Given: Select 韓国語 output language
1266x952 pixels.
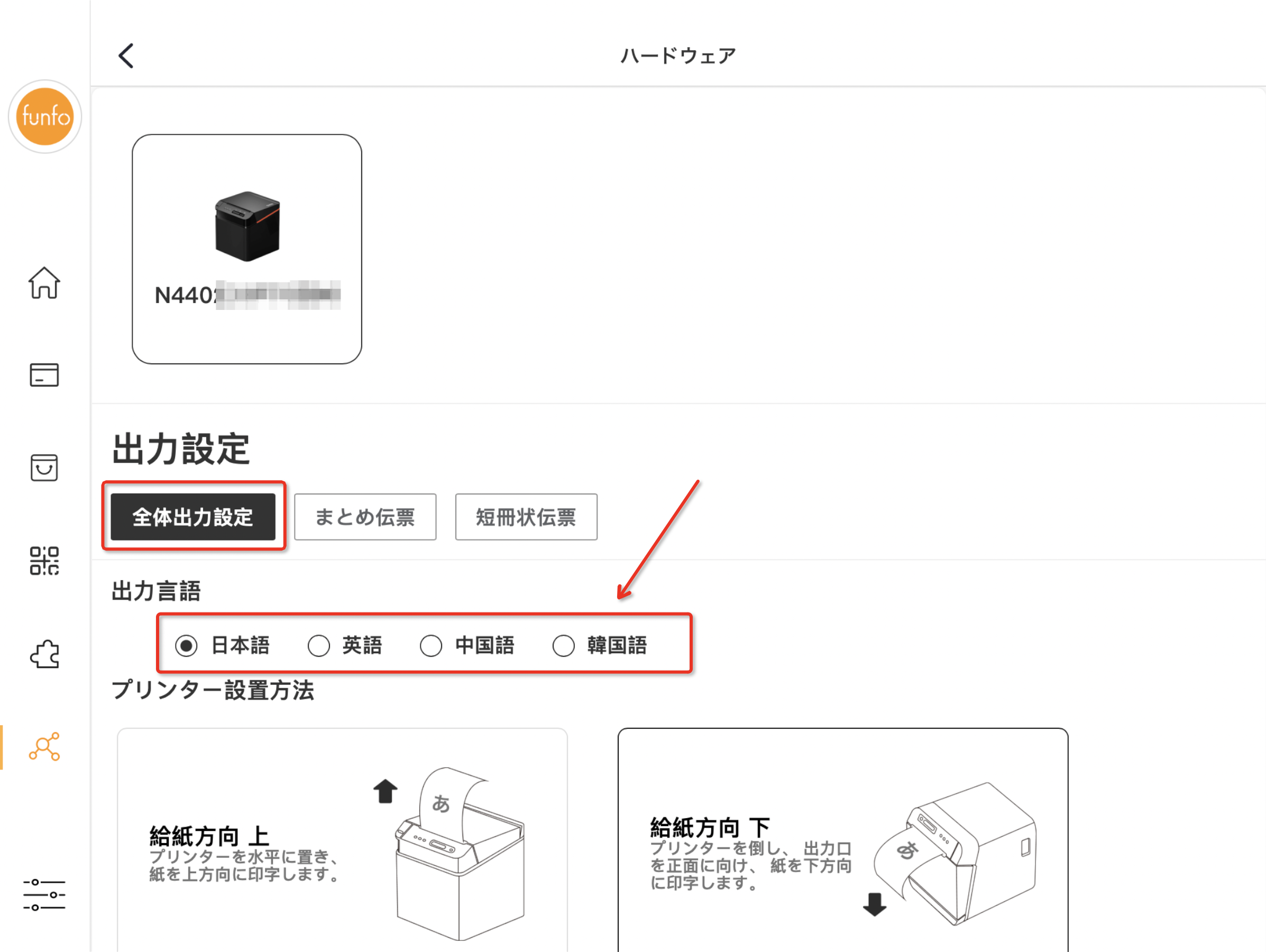Looking at the screenshot, I should 600,645.
